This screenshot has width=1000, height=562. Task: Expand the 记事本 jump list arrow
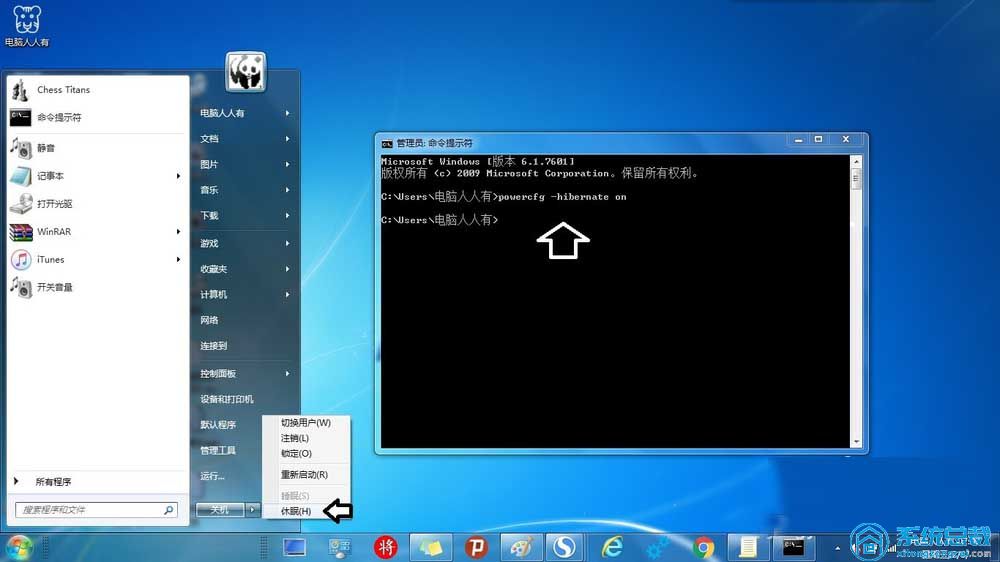pyautogui.click(x=178, y=176)
